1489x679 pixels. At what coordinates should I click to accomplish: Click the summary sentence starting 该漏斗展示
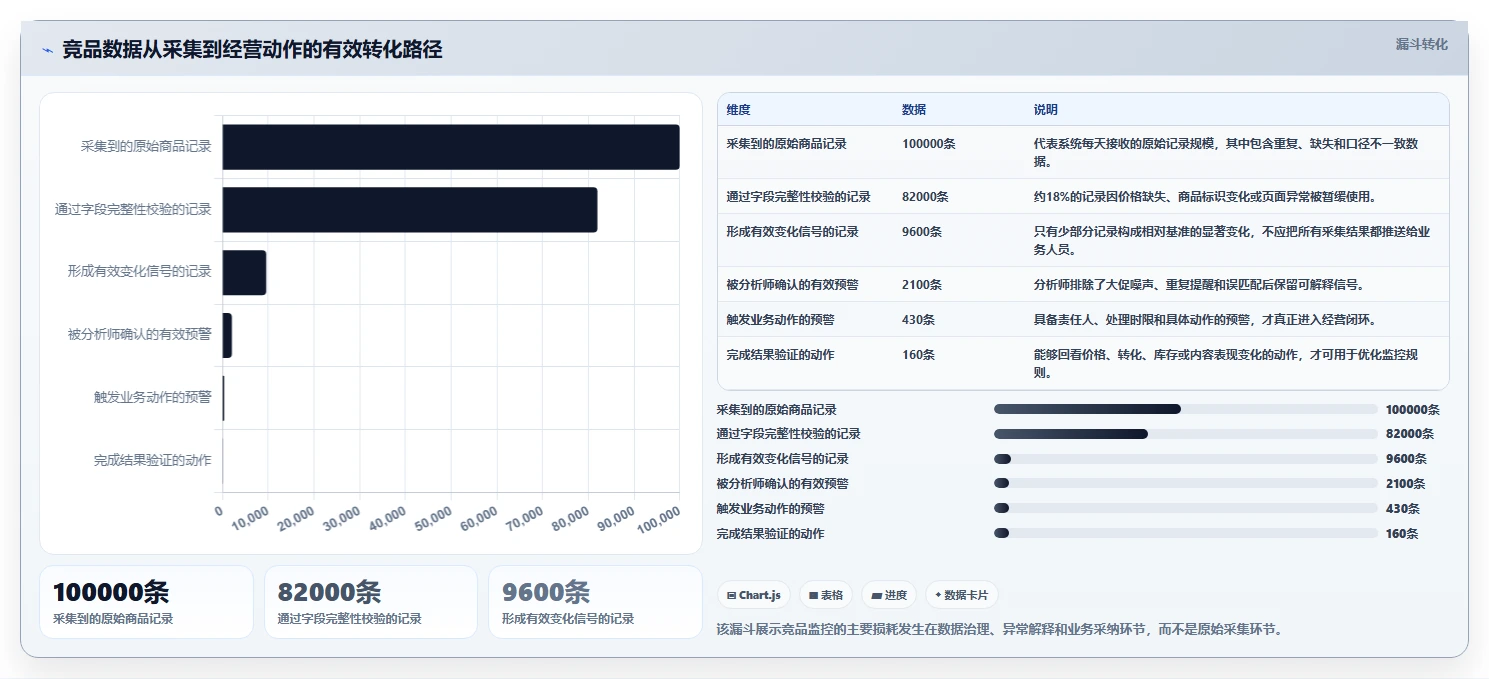[1000, 630]
